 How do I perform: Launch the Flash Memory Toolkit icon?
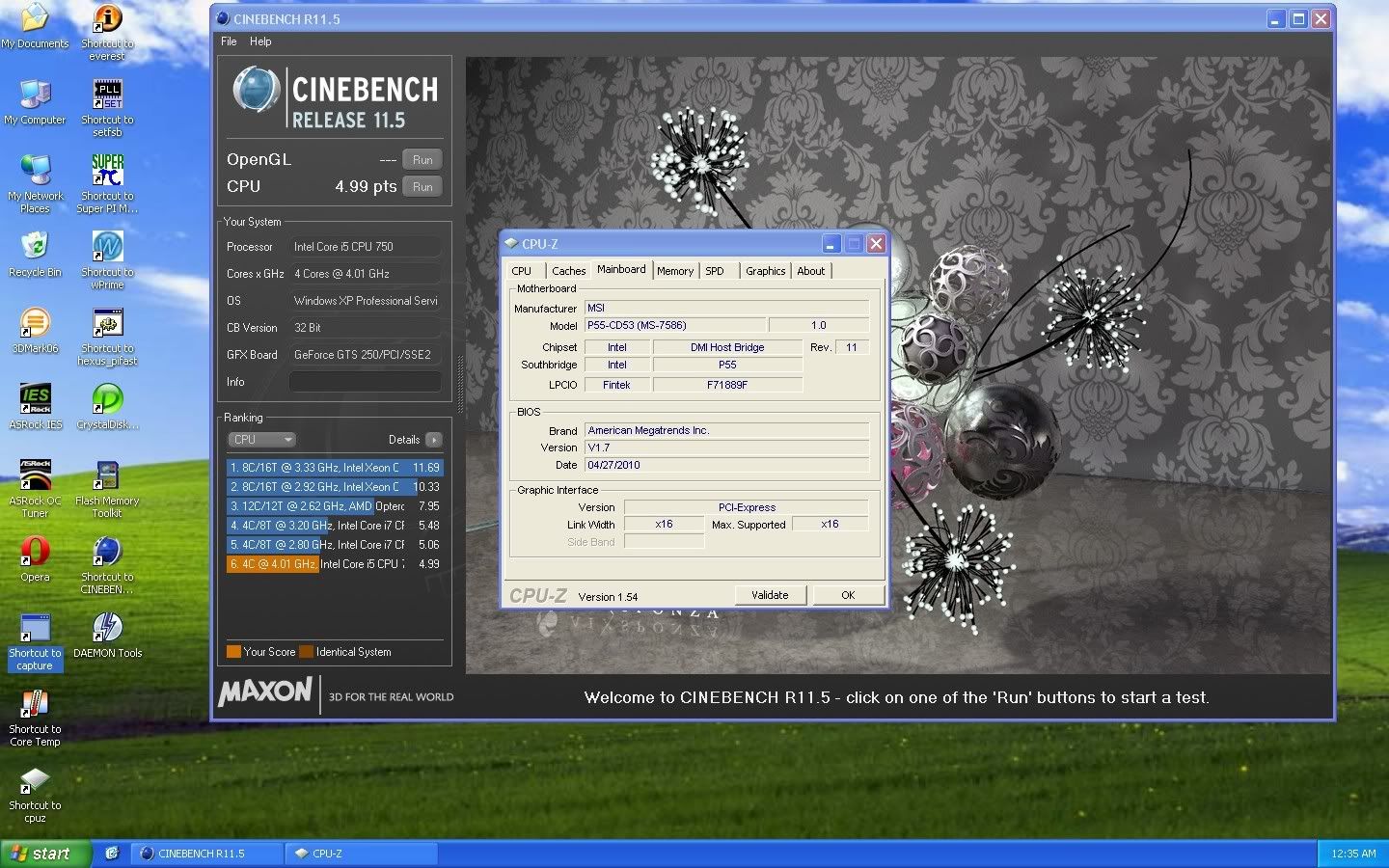107,475
